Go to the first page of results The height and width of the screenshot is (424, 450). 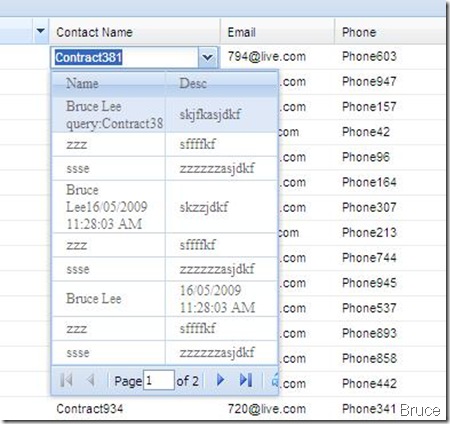(x=66, y=380)
